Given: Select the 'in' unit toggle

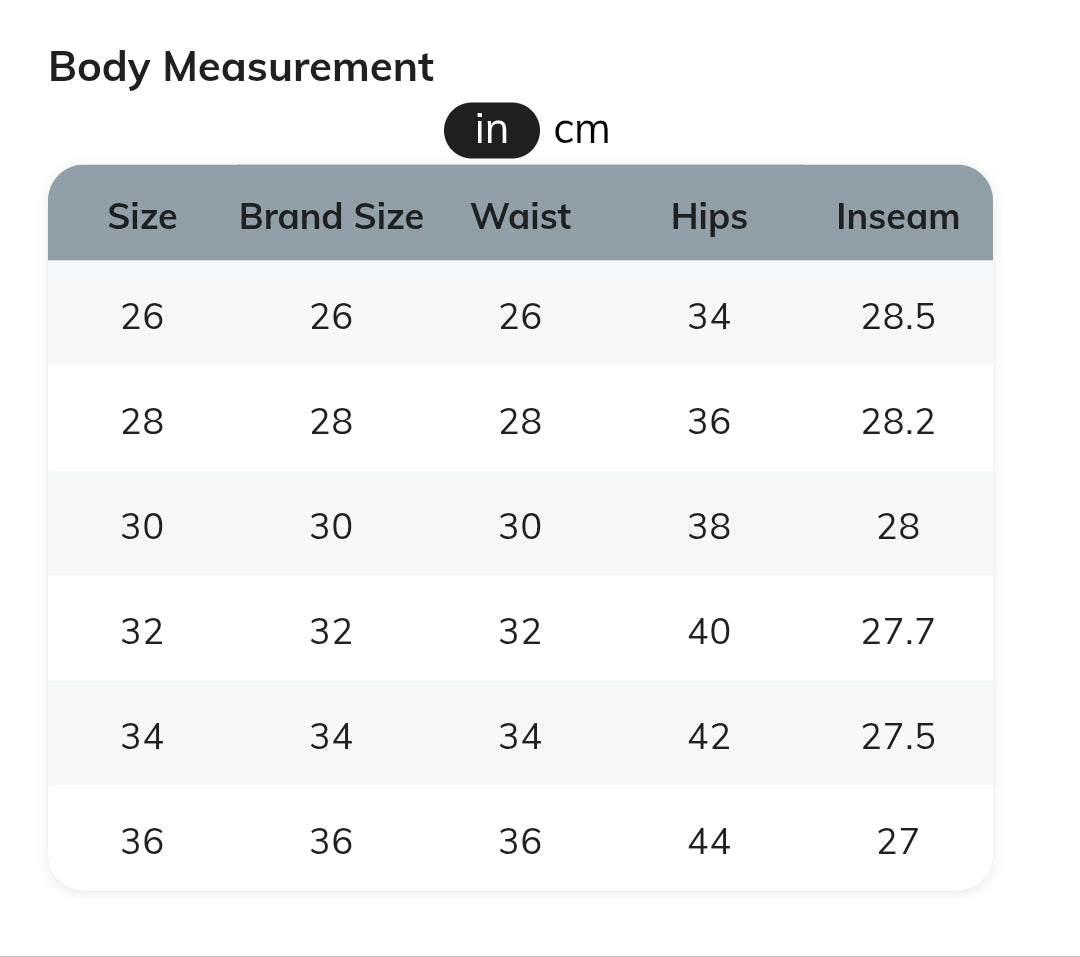Looking at the screenshot, I should tap(492, 130).
